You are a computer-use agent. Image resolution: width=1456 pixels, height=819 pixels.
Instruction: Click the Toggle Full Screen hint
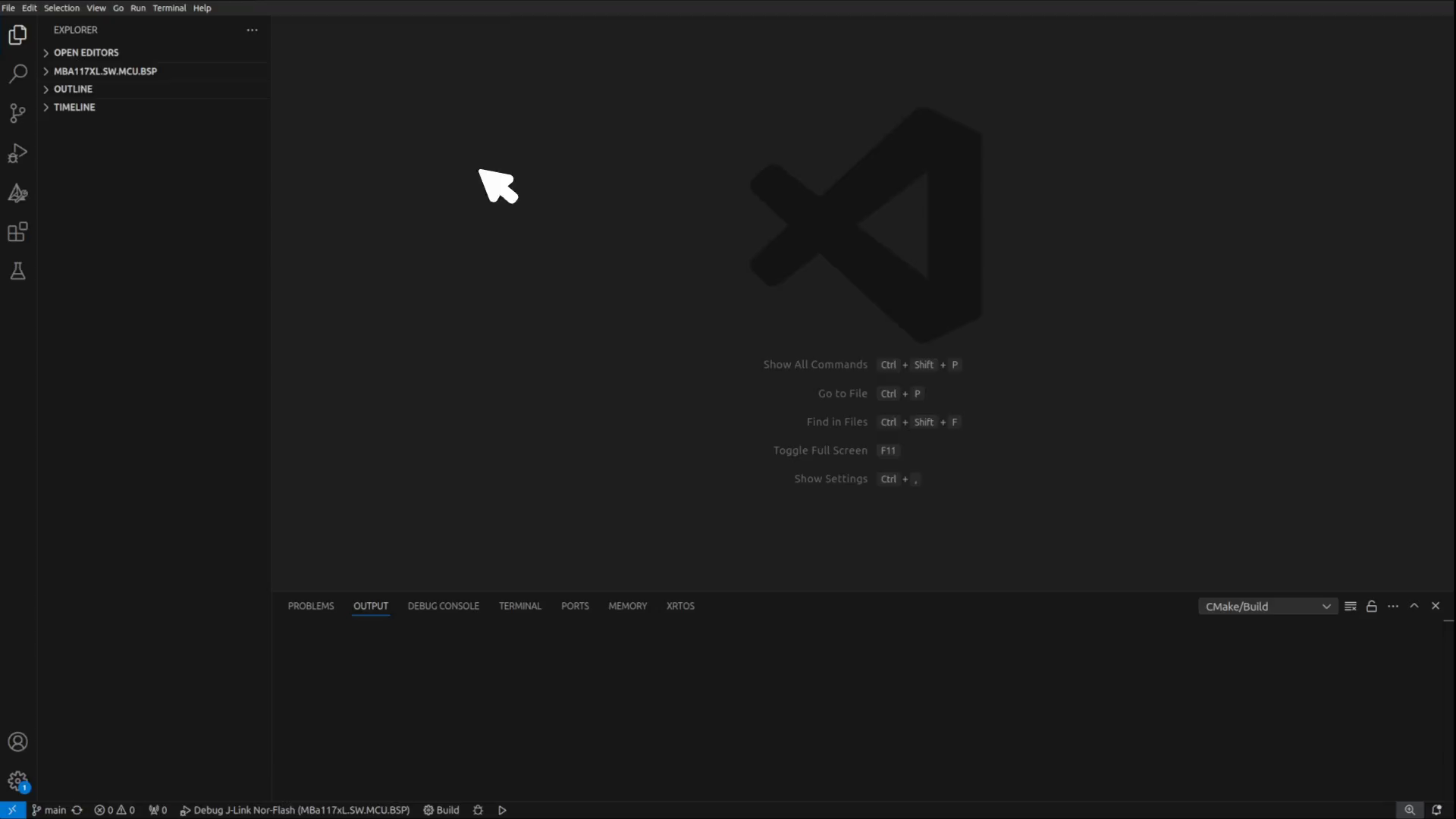tap(821, 450)
